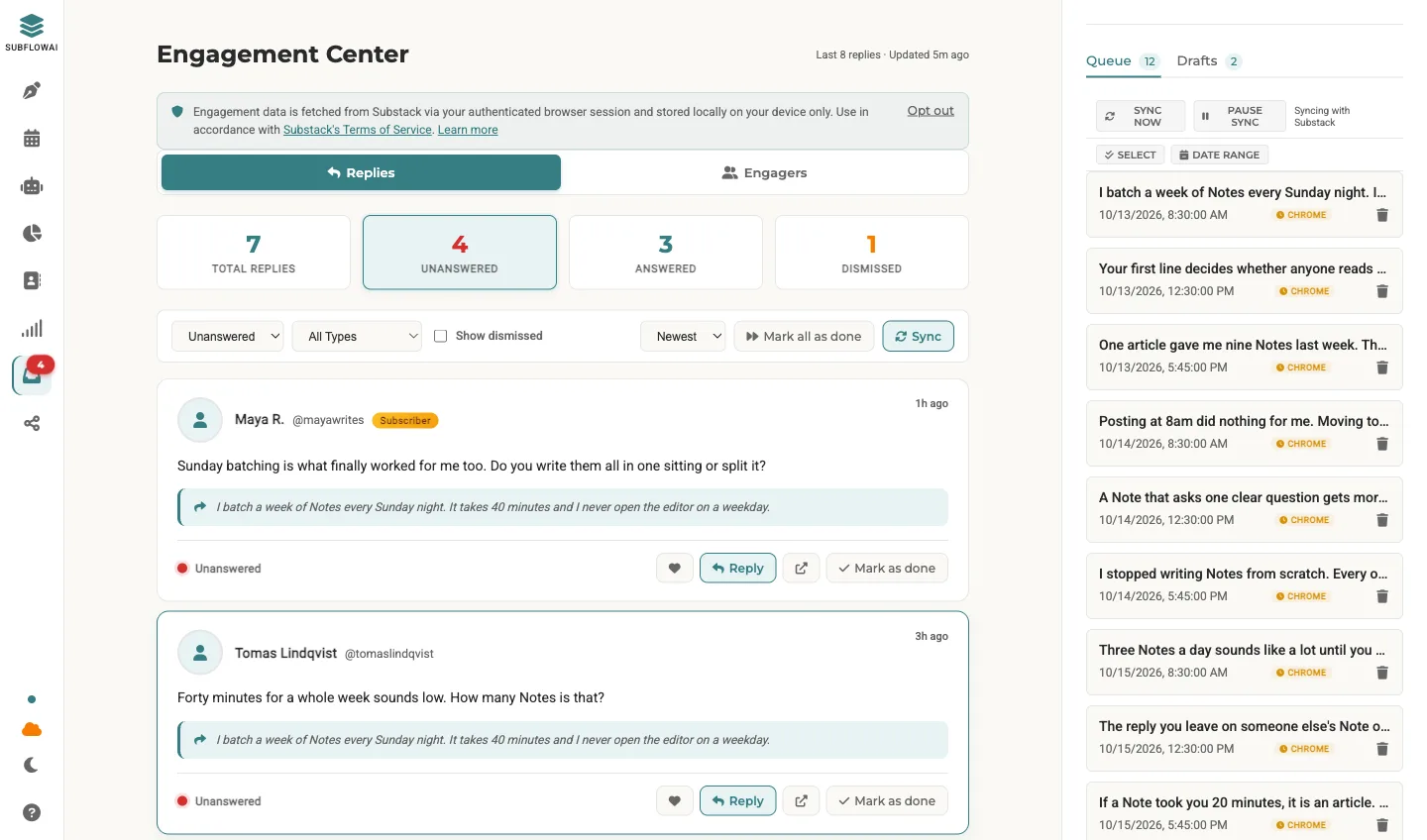
Task: Click the orange cloud icon in sidebar
Action: tap(32, 730)
